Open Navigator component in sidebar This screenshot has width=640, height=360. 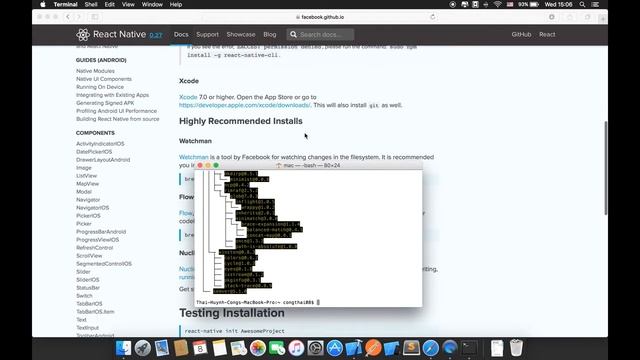point(88,200)
